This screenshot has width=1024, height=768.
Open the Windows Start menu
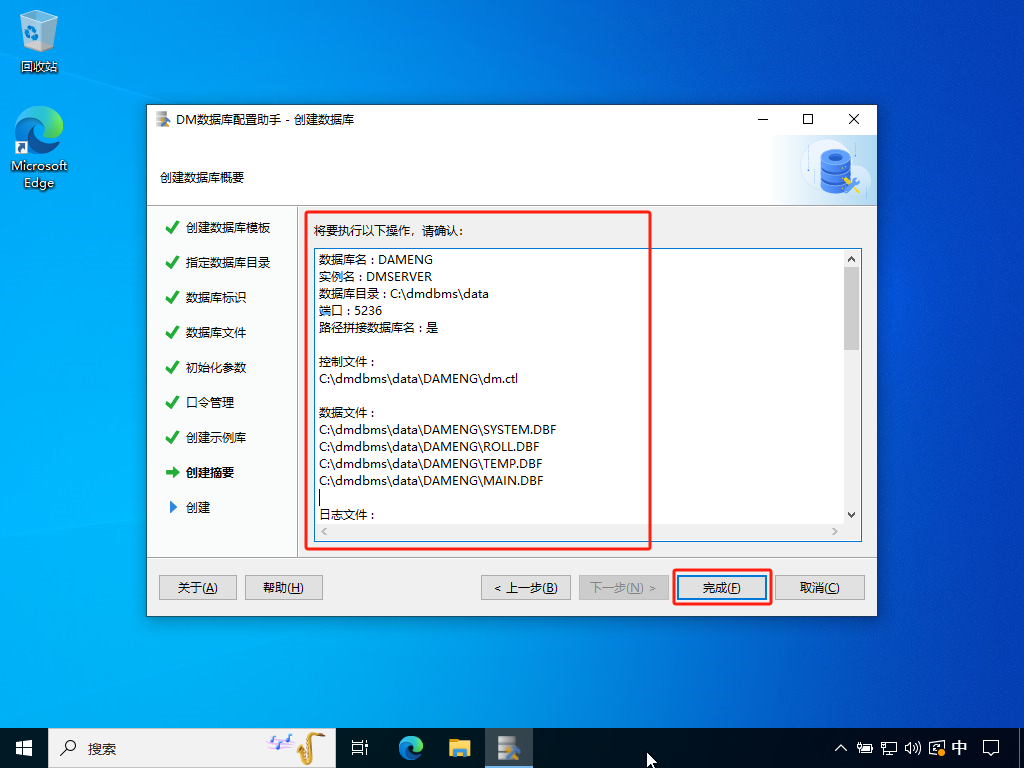click(24, 748)
